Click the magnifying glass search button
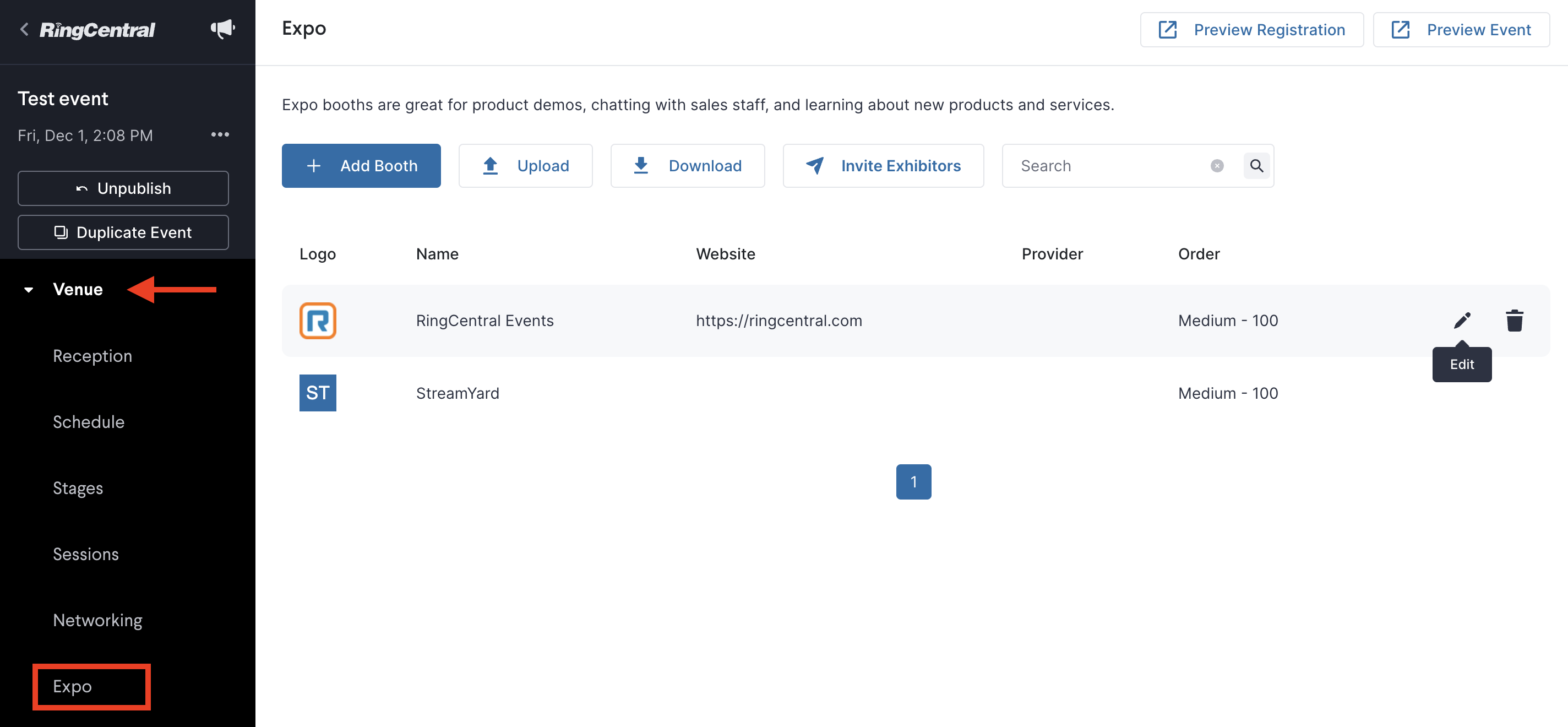 coord(1256,166)
